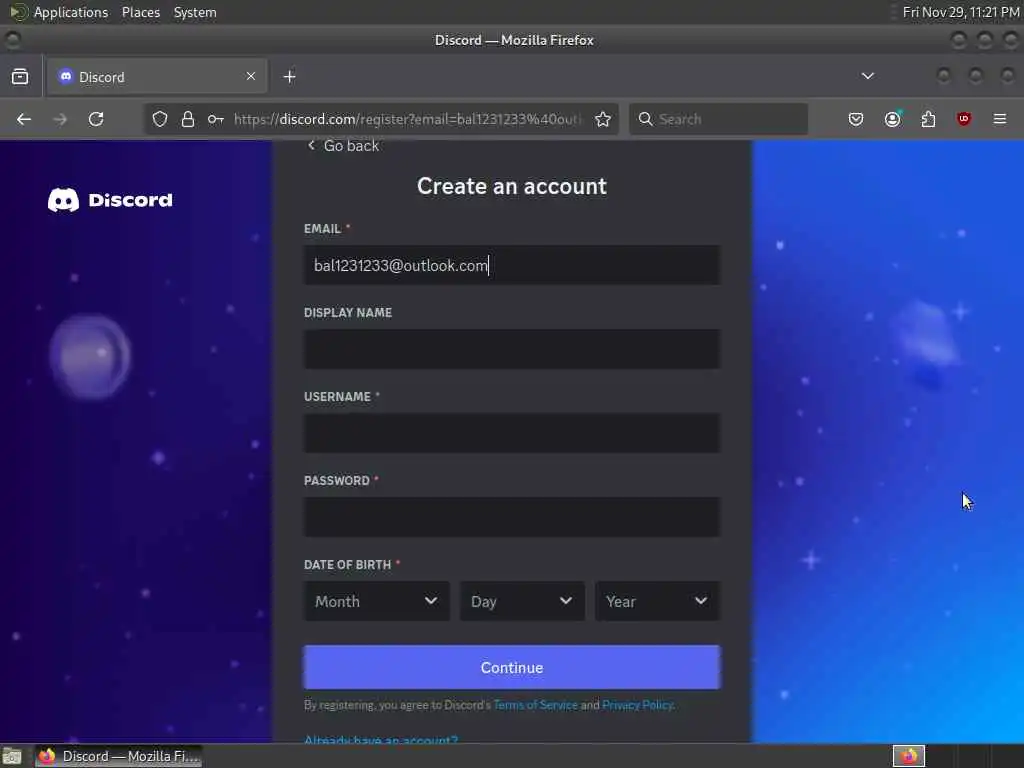
Task: Open the tracking protection shield icon
Action: (x=160, y=119)
